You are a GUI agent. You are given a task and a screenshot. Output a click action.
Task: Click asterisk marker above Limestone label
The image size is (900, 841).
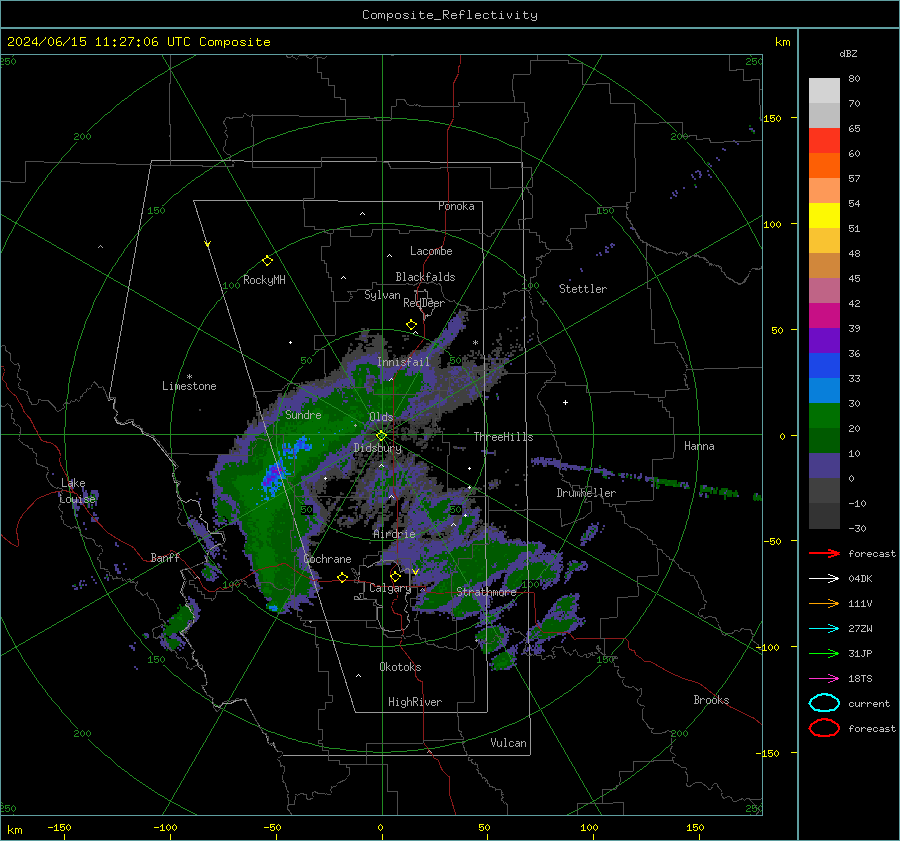point(189,377)
